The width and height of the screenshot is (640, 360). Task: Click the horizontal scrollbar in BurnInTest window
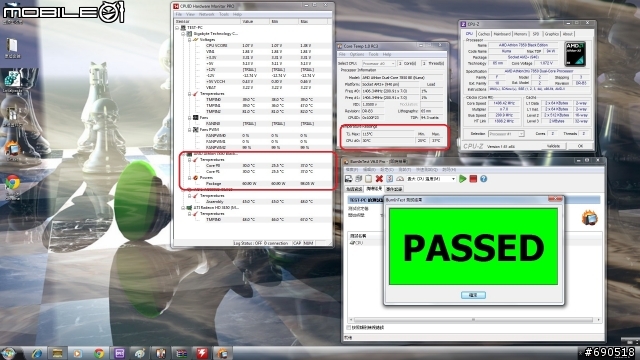tap(473, 320)
